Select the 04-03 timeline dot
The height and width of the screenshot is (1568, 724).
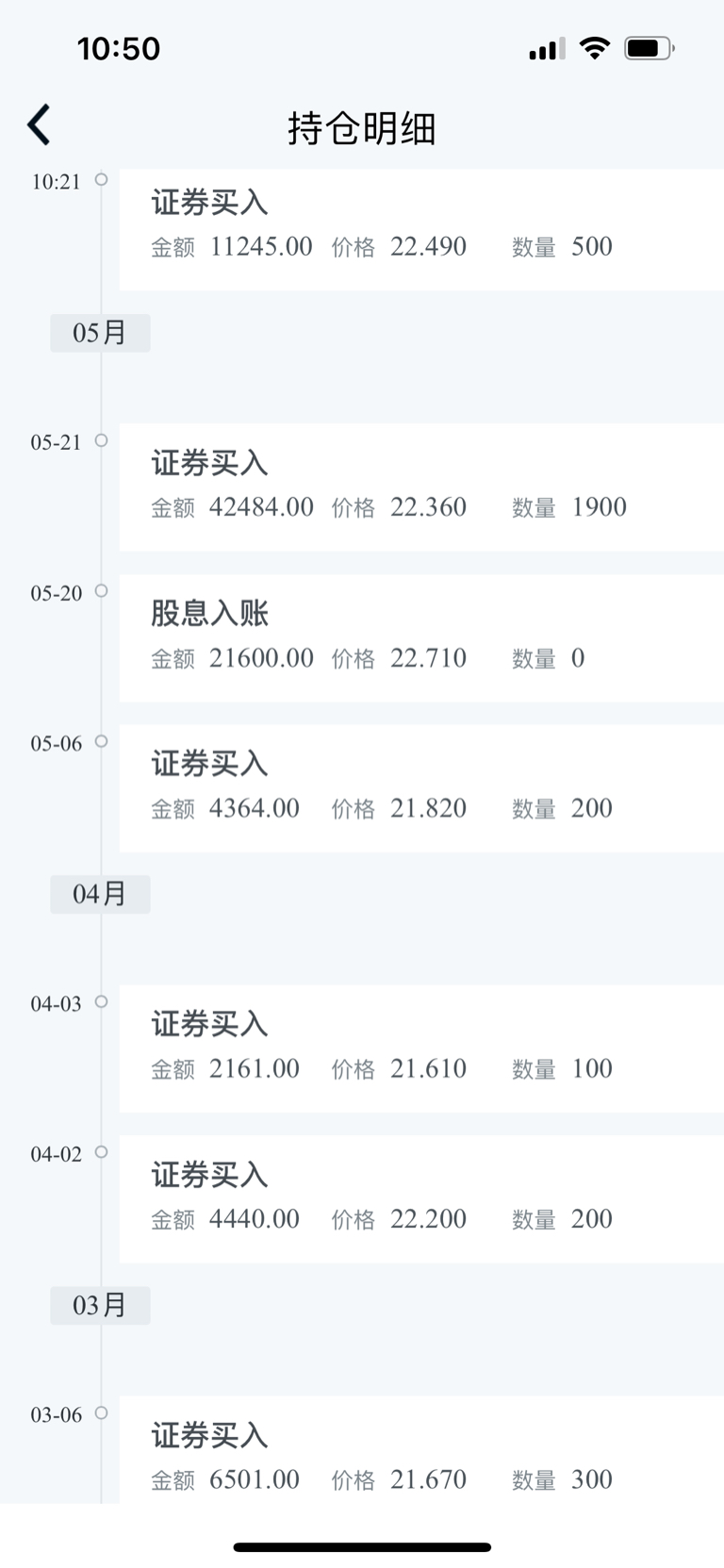(101, 1001)
